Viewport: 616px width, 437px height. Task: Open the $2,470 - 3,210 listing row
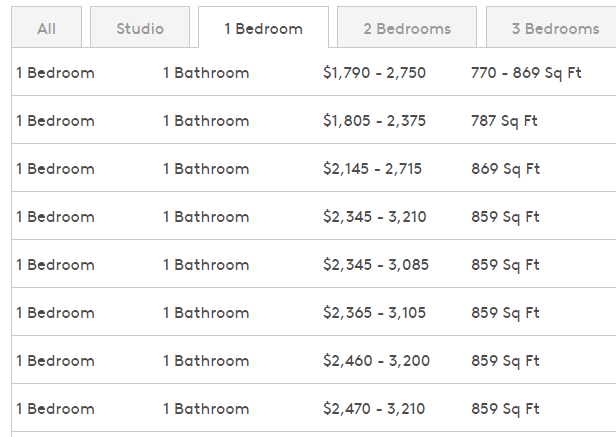pos(314,408)
